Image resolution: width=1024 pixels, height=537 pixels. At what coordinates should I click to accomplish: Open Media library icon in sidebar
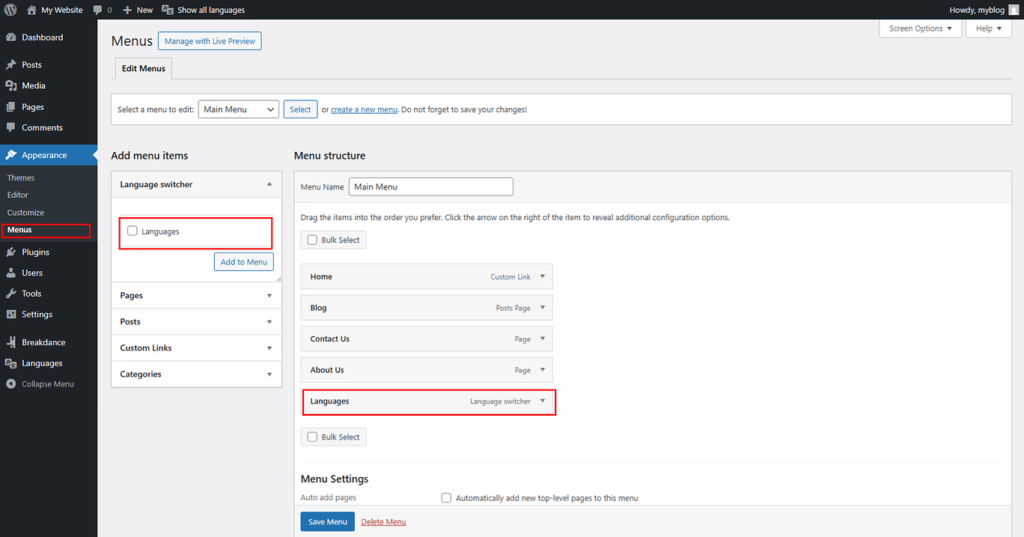click(x=11, y=86)
